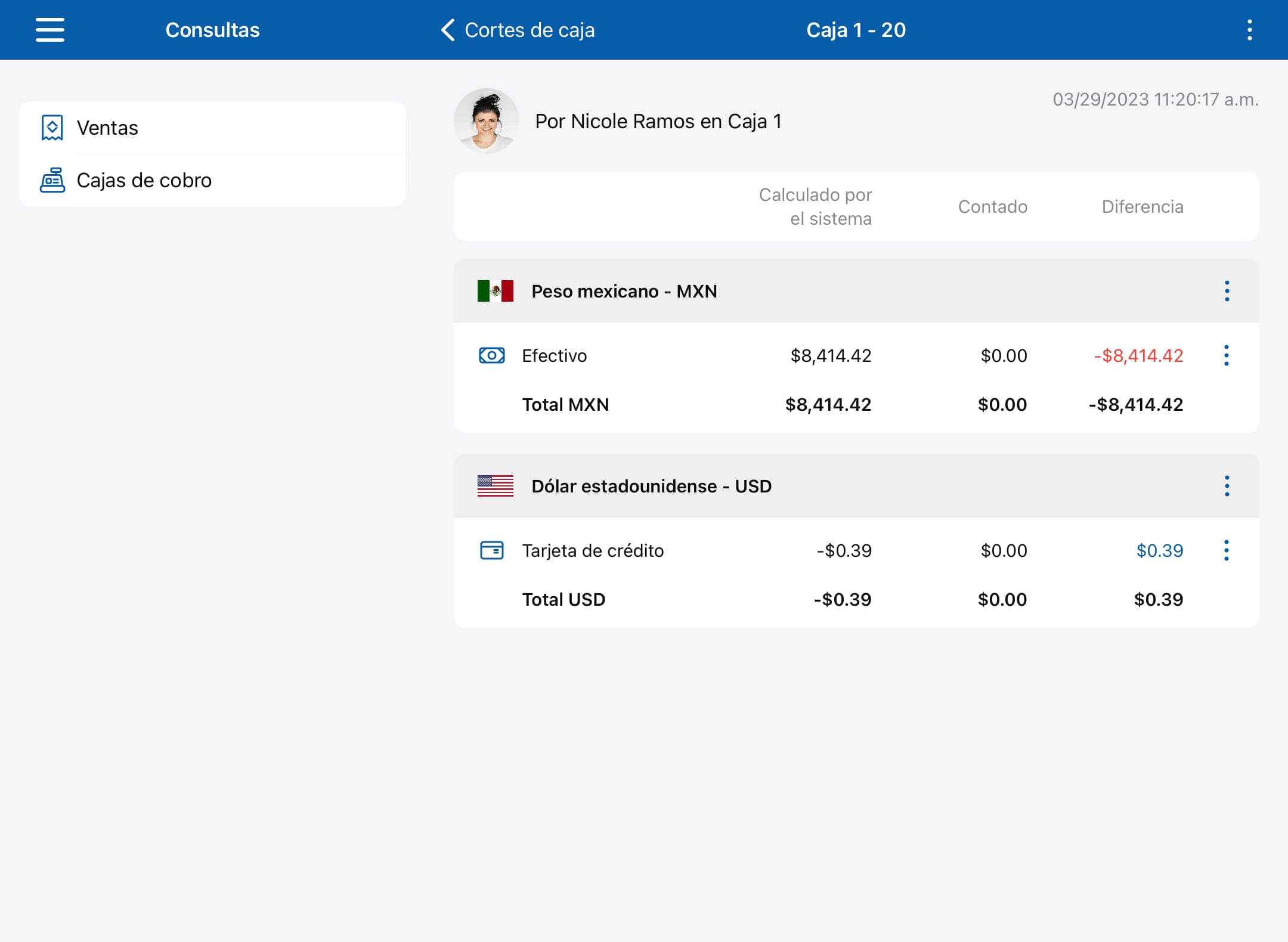Click the red -$8,414.42 difference
Screen dimensions: 1288x942
coord(1138,356)
